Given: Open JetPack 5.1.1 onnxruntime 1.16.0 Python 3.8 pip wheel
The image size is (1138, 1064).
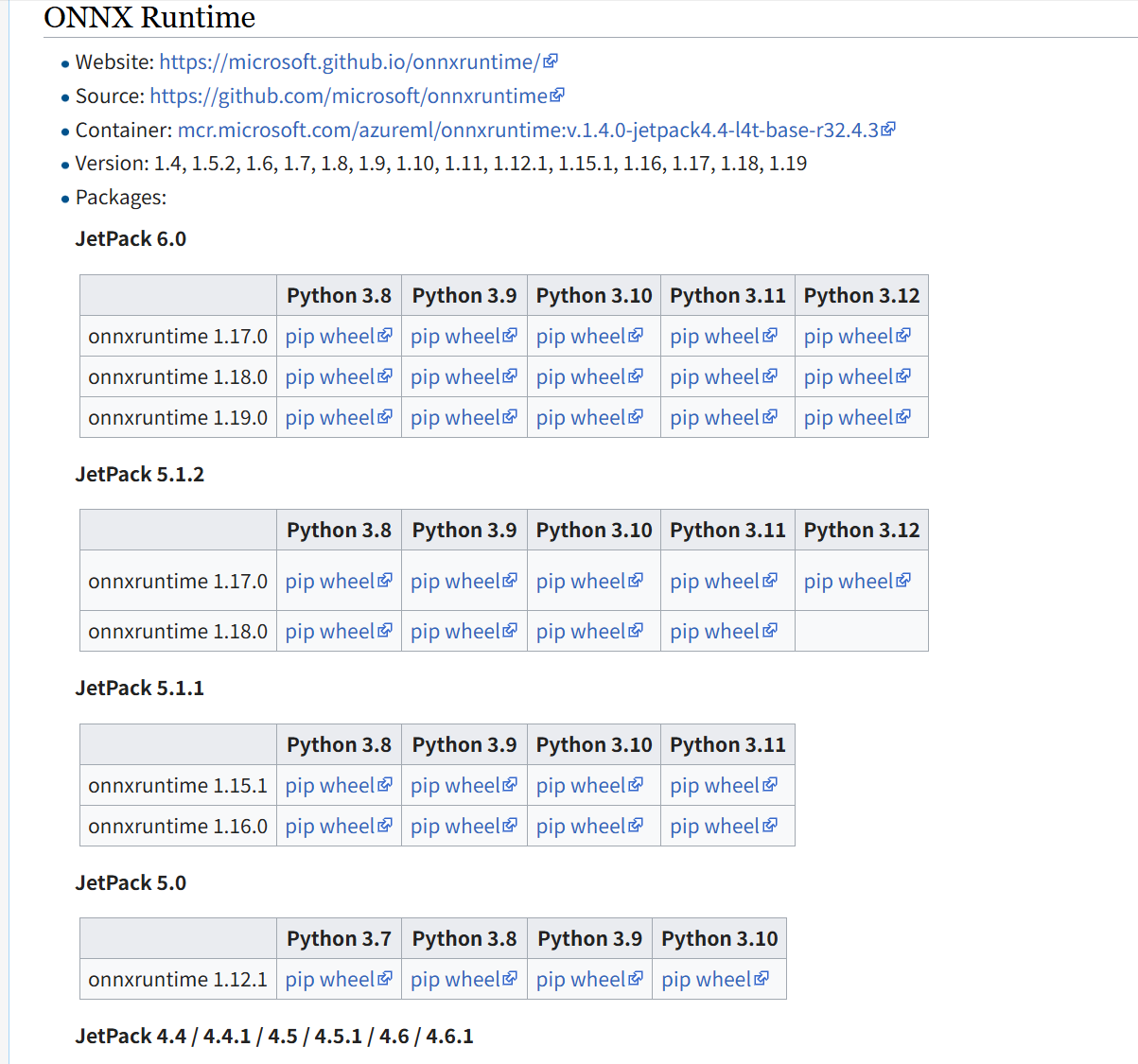Looking at the screenshot, I should click(x=339, y=827).
